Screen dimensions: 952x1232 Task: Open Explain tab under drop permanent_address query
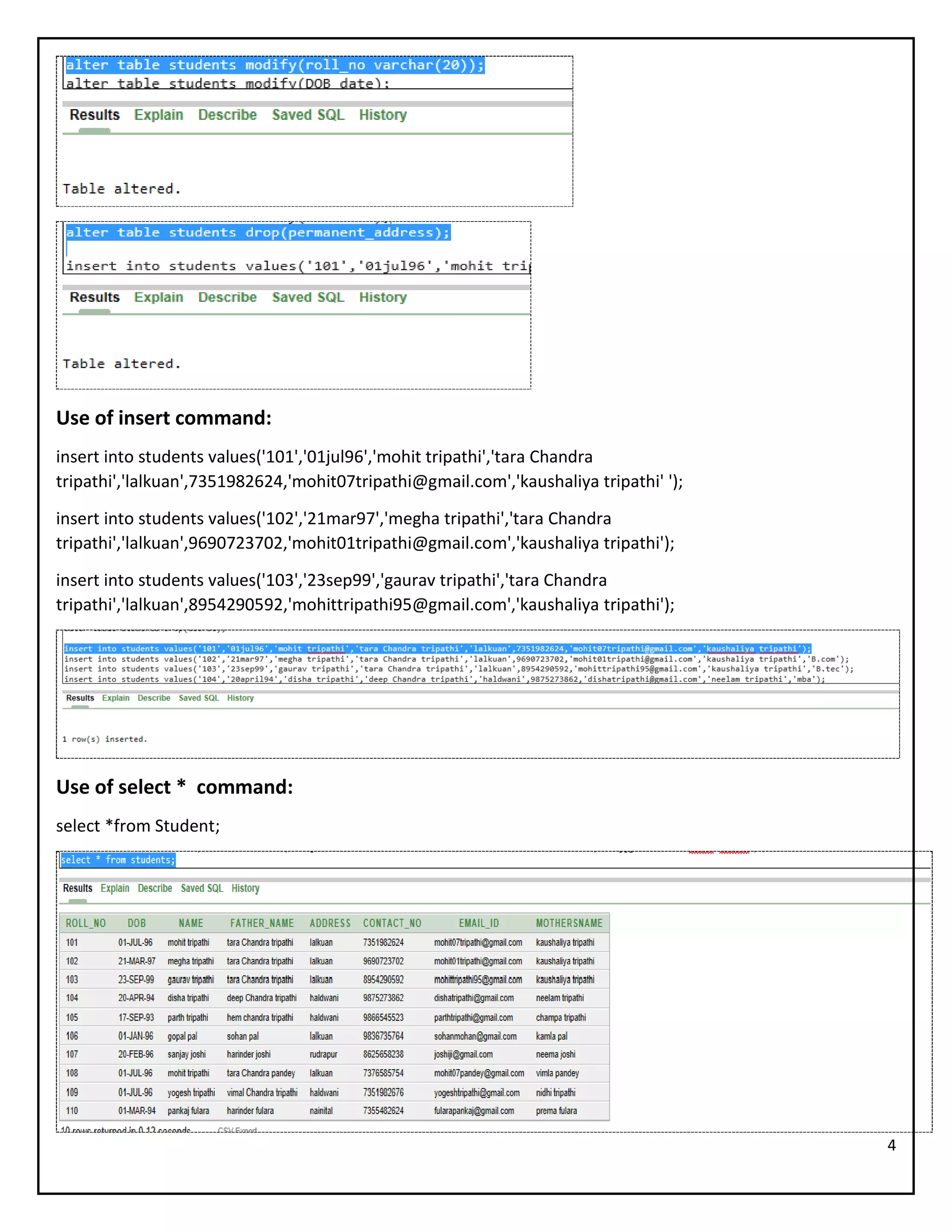(159, 297)
